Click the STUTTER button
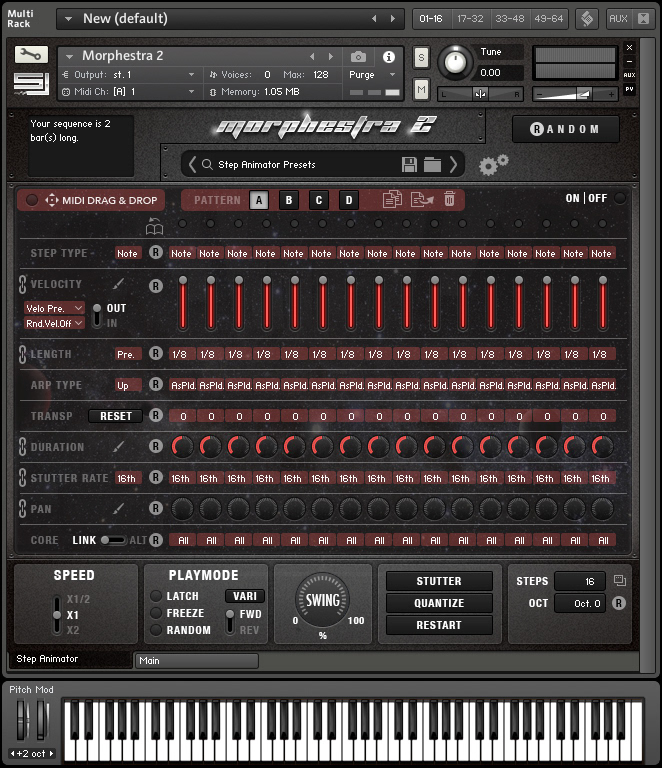 439,581
